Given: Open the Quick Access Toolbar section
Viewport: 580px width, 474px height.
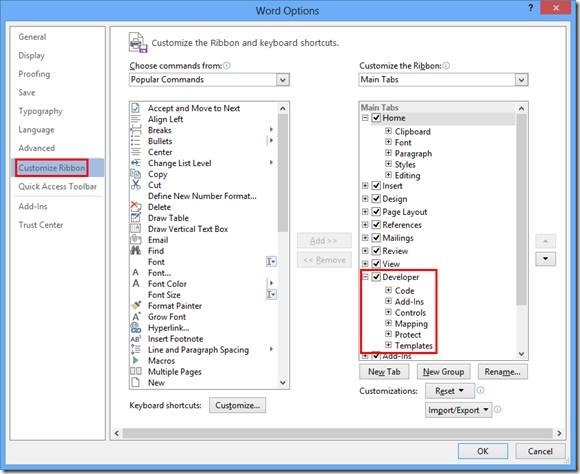Looking at the screenshot, I should (x=58, y=186).
